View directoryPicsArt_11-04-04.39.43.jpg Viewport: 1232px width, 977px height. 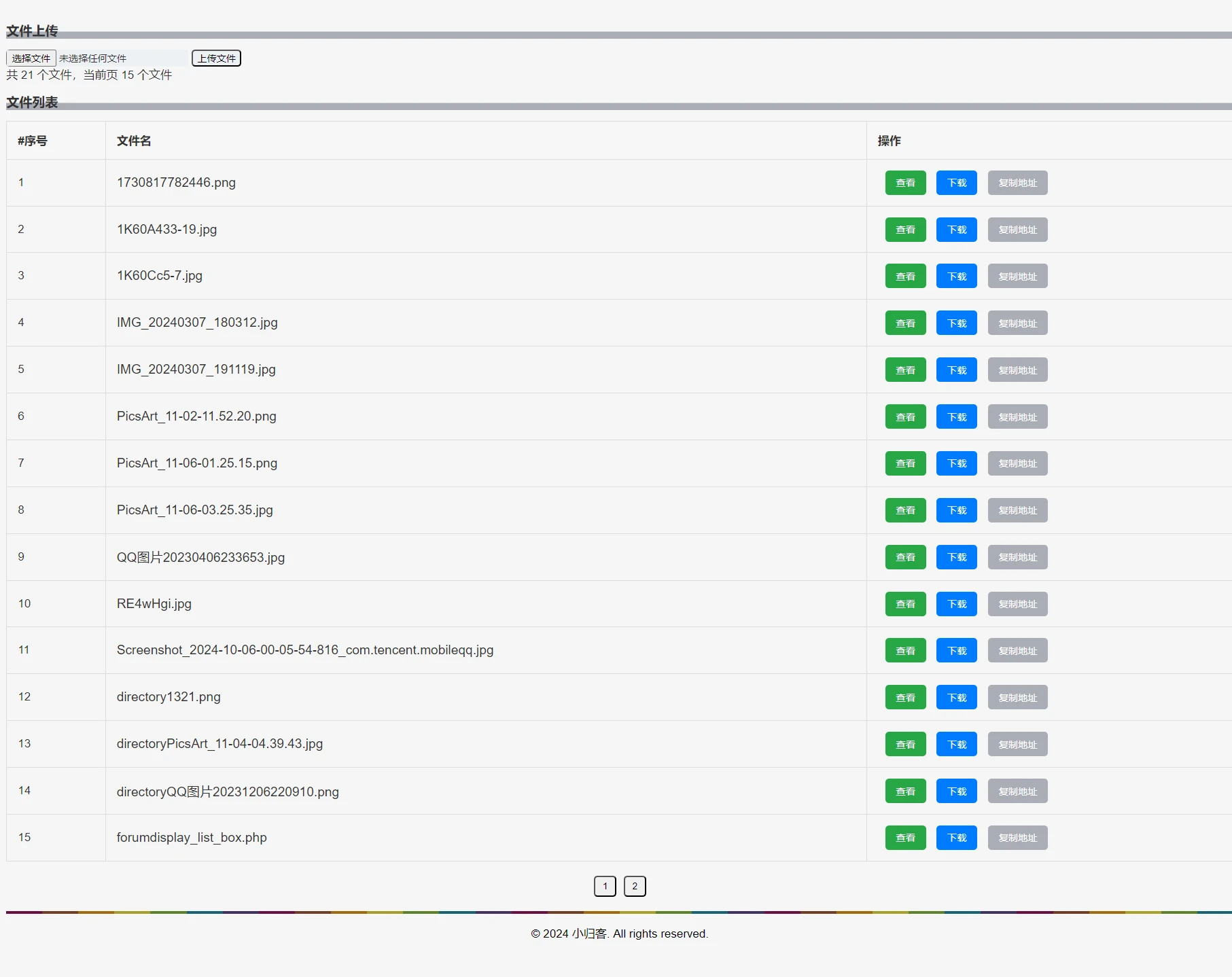click(x=905, y=745)
